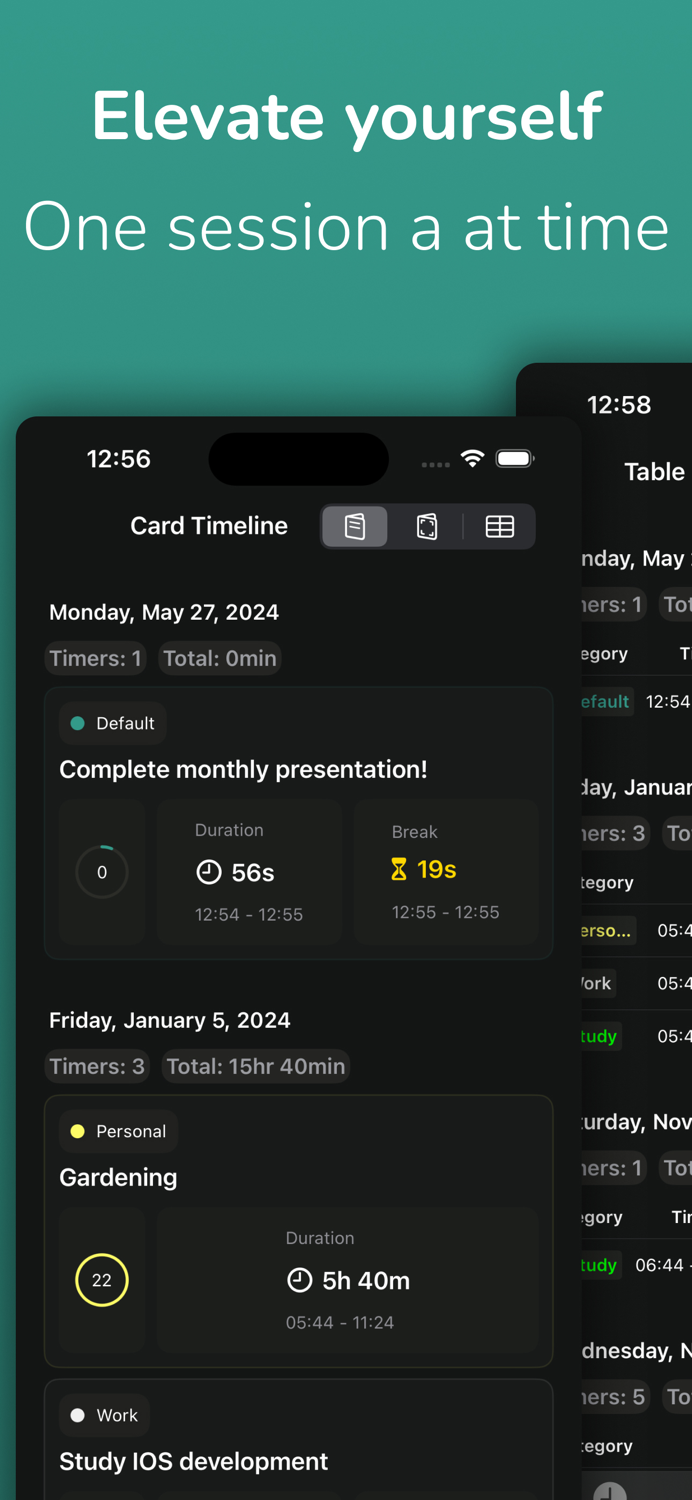This screenshot has height=1500, width=692.
Task: Tap the Study IOS development session
Action: point(193,1461)
